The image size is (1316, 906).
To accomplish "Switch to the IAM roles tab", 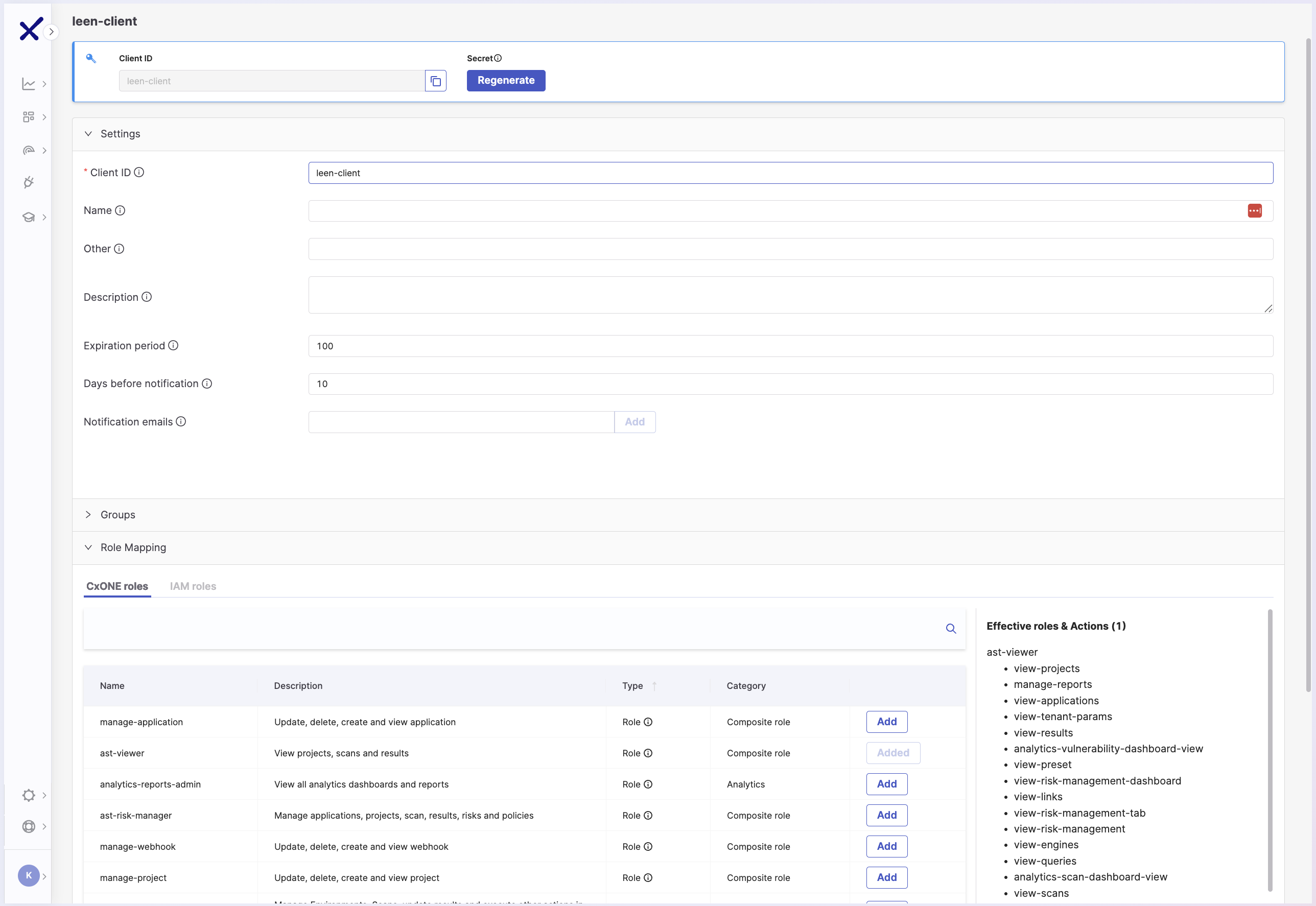I will [193, 586].
